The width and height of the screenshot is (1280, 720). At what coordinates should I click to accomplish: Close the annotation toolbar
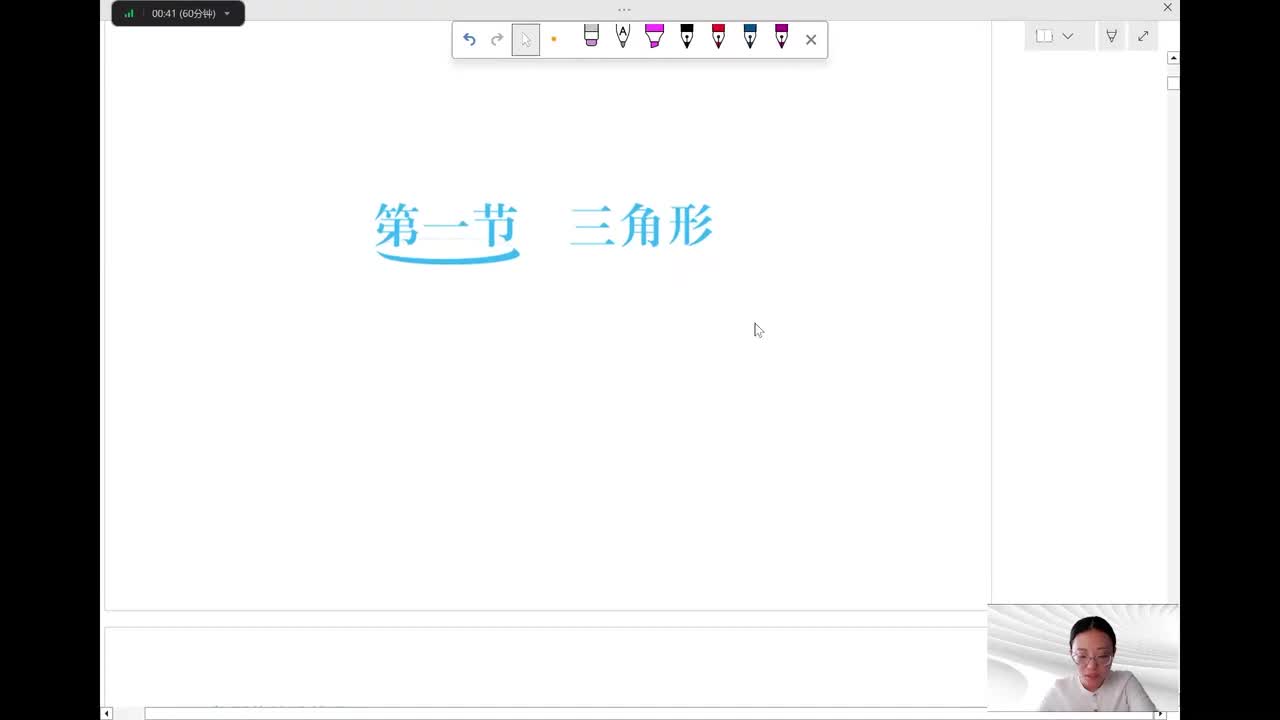click(x=811, y=40)
